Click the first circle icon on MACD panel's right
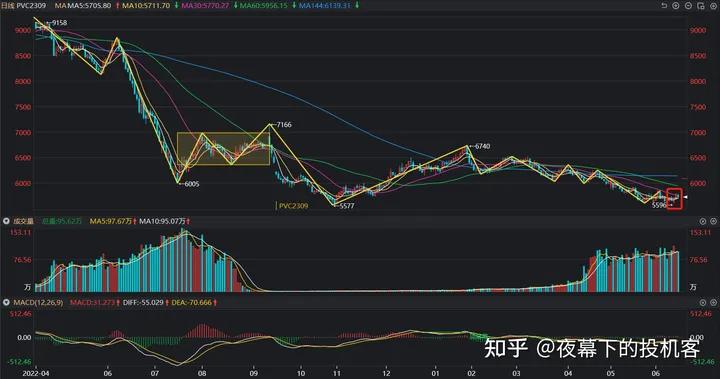Viewport: 720px width, 379px height. click(703, 302)
